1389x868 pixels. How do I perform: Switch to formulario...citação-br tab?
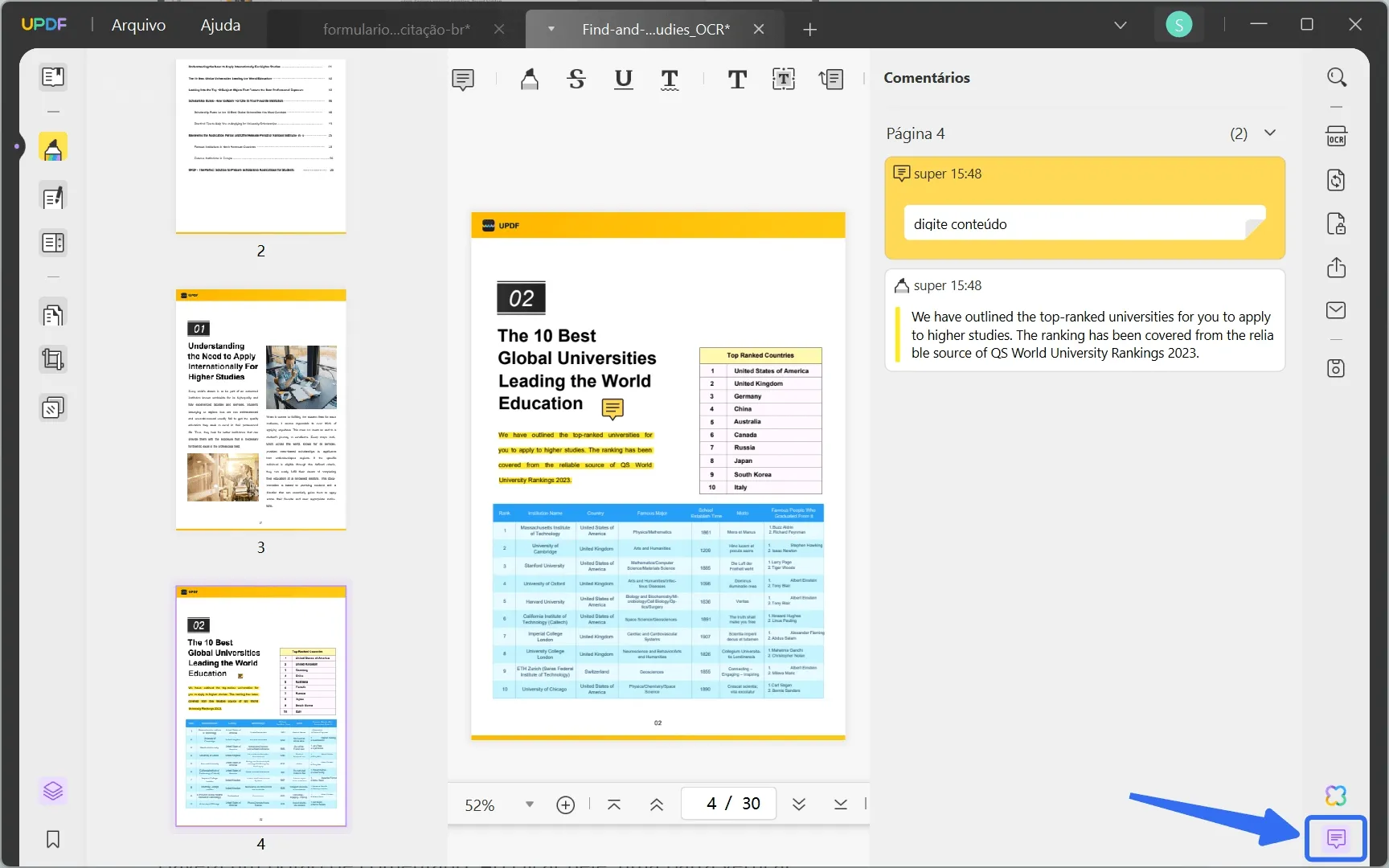[x=396, y=30]
